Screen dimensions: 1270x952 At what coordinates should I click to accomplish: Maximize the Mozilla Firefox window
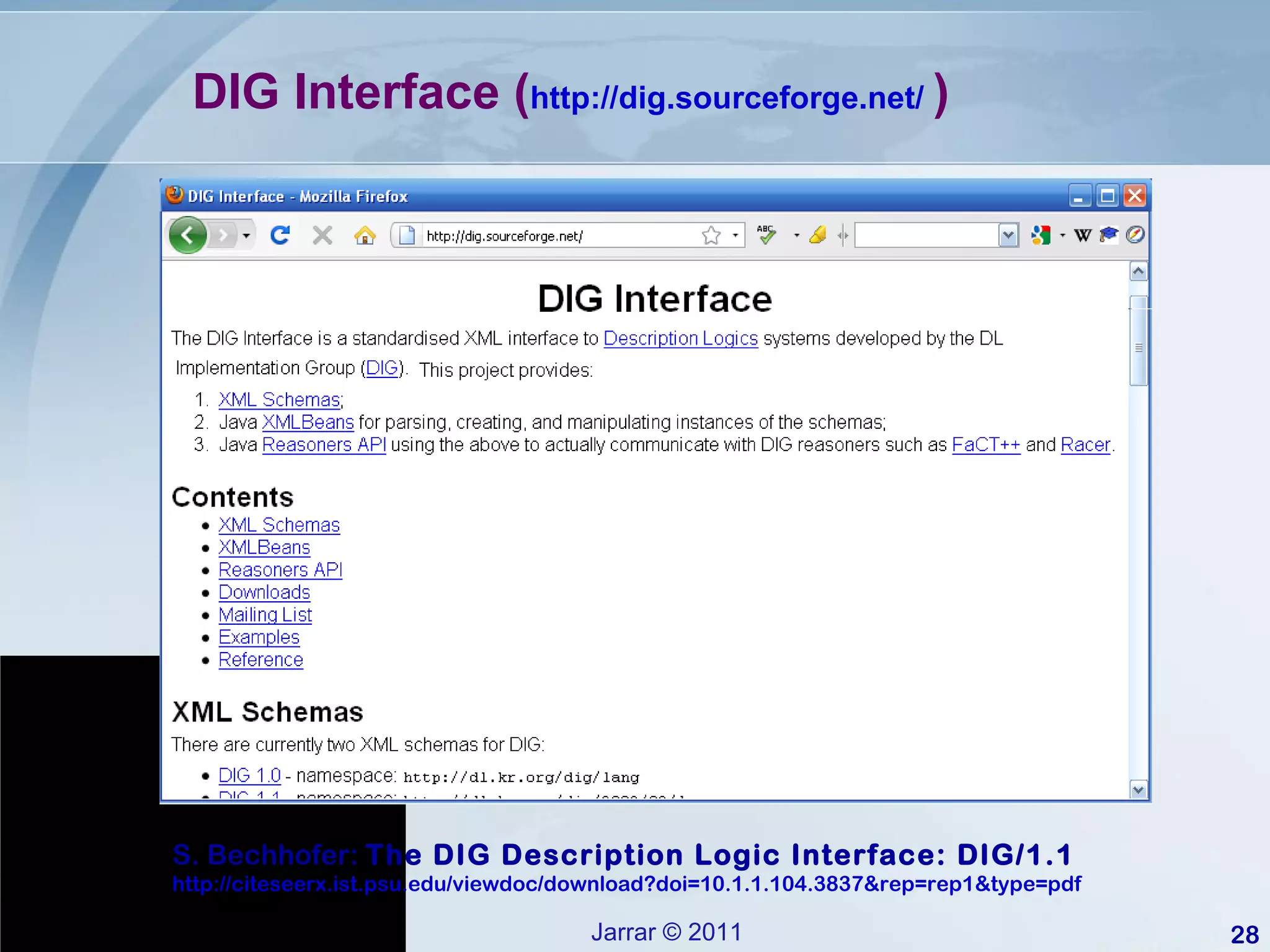pyautogui.click(x=1108, y=196)
